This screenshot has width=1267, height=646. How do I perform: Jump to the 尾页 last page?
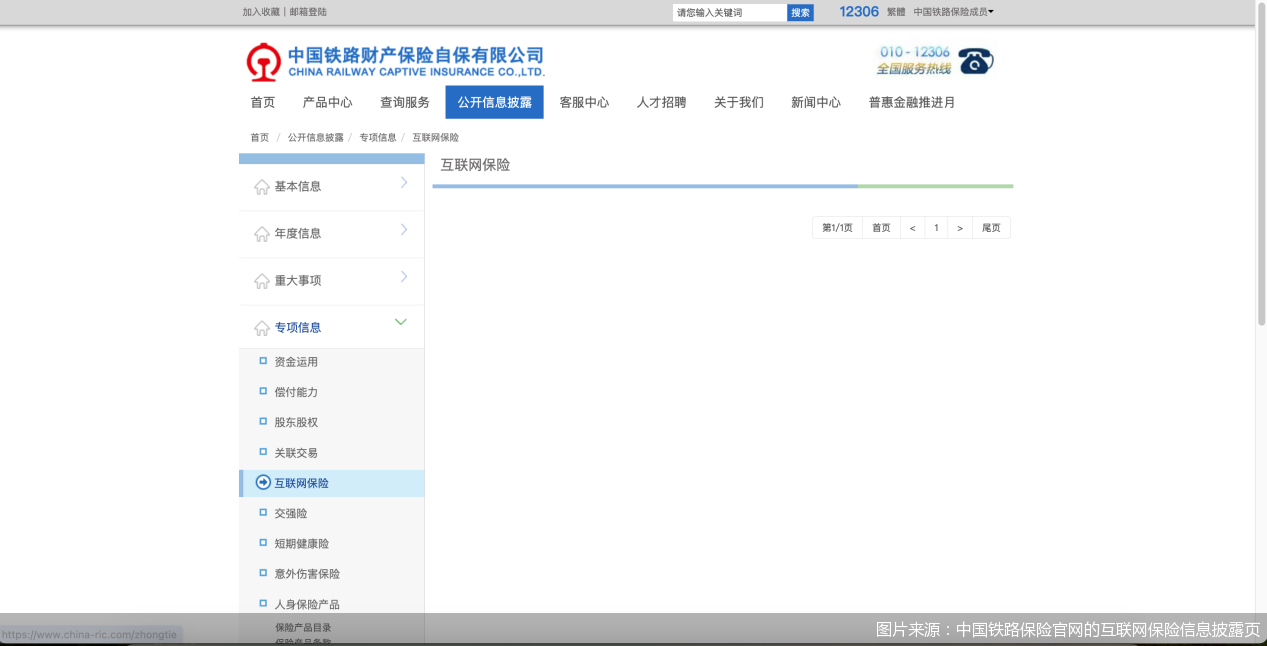(990, 228)
